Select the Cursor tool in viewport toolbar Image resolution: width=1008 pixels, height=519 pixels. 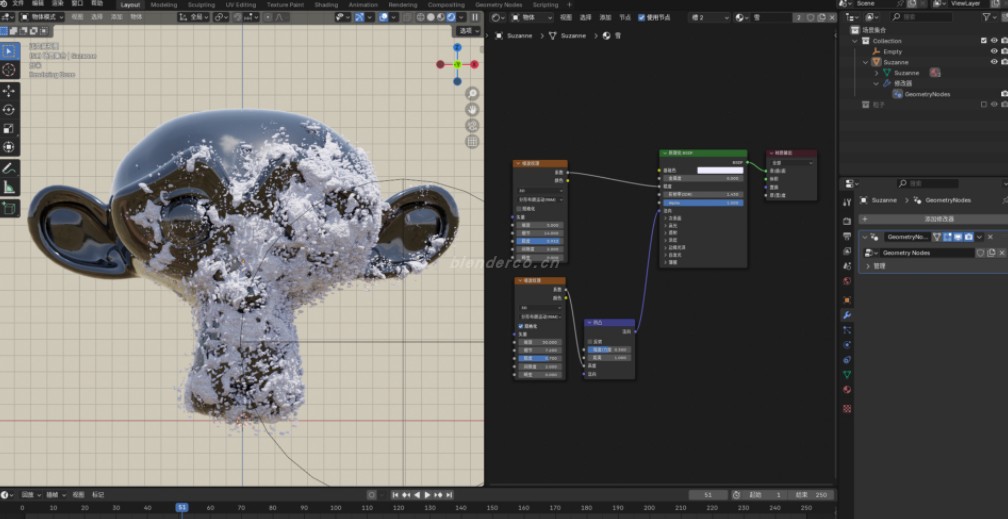click(10, 70)
